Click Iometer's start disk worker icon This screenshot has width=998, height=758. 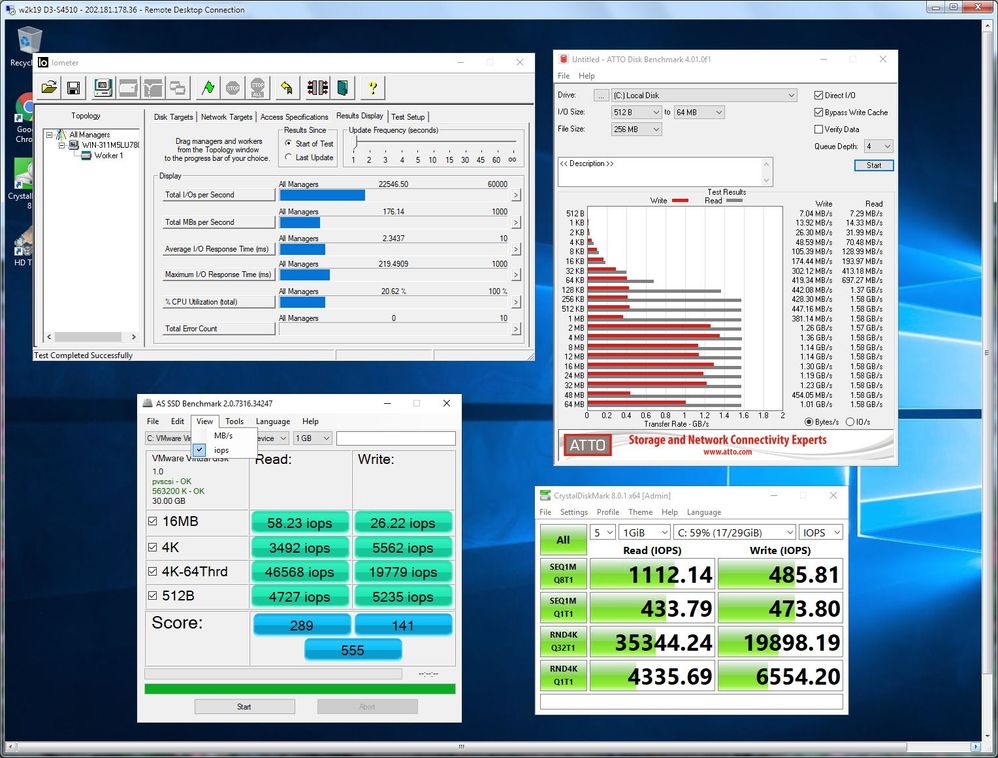click(128, 88)
